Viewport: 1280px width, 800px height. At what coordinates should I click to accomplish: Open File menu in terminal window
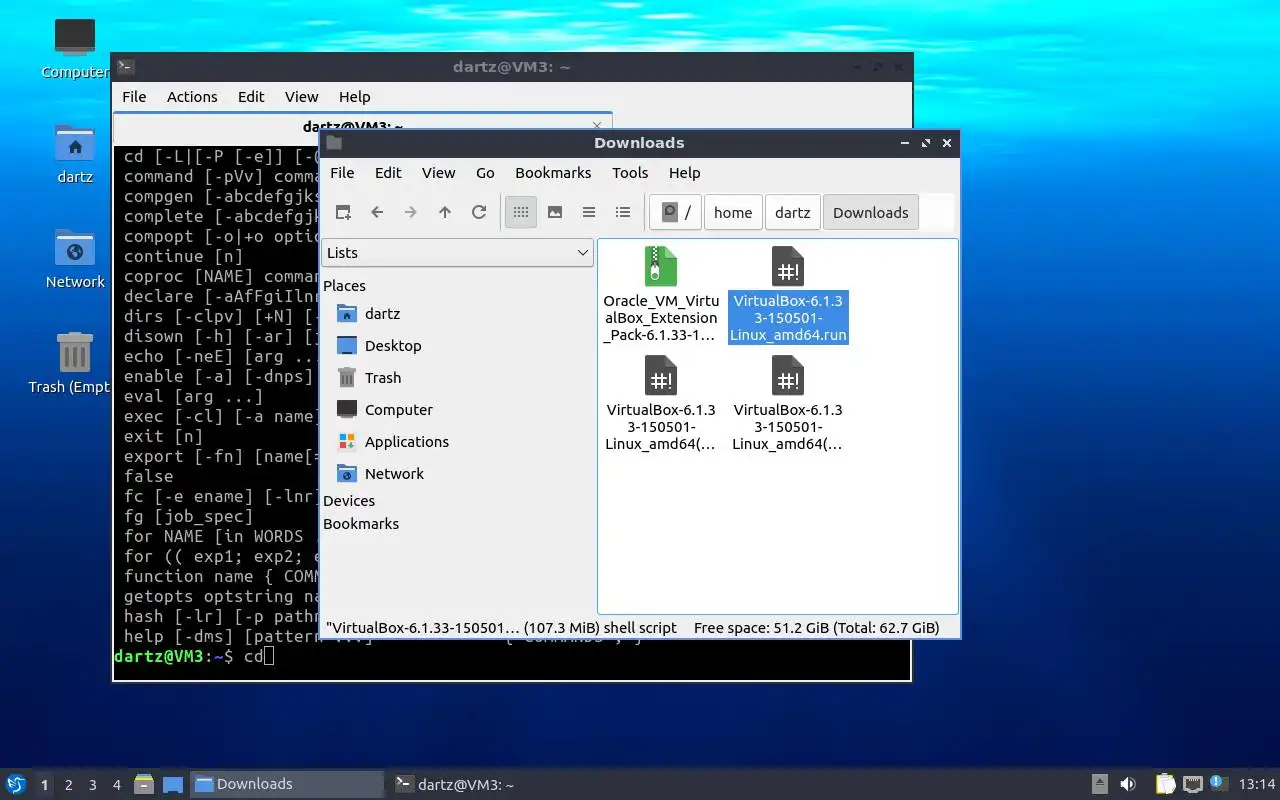[x=134, y=96]
